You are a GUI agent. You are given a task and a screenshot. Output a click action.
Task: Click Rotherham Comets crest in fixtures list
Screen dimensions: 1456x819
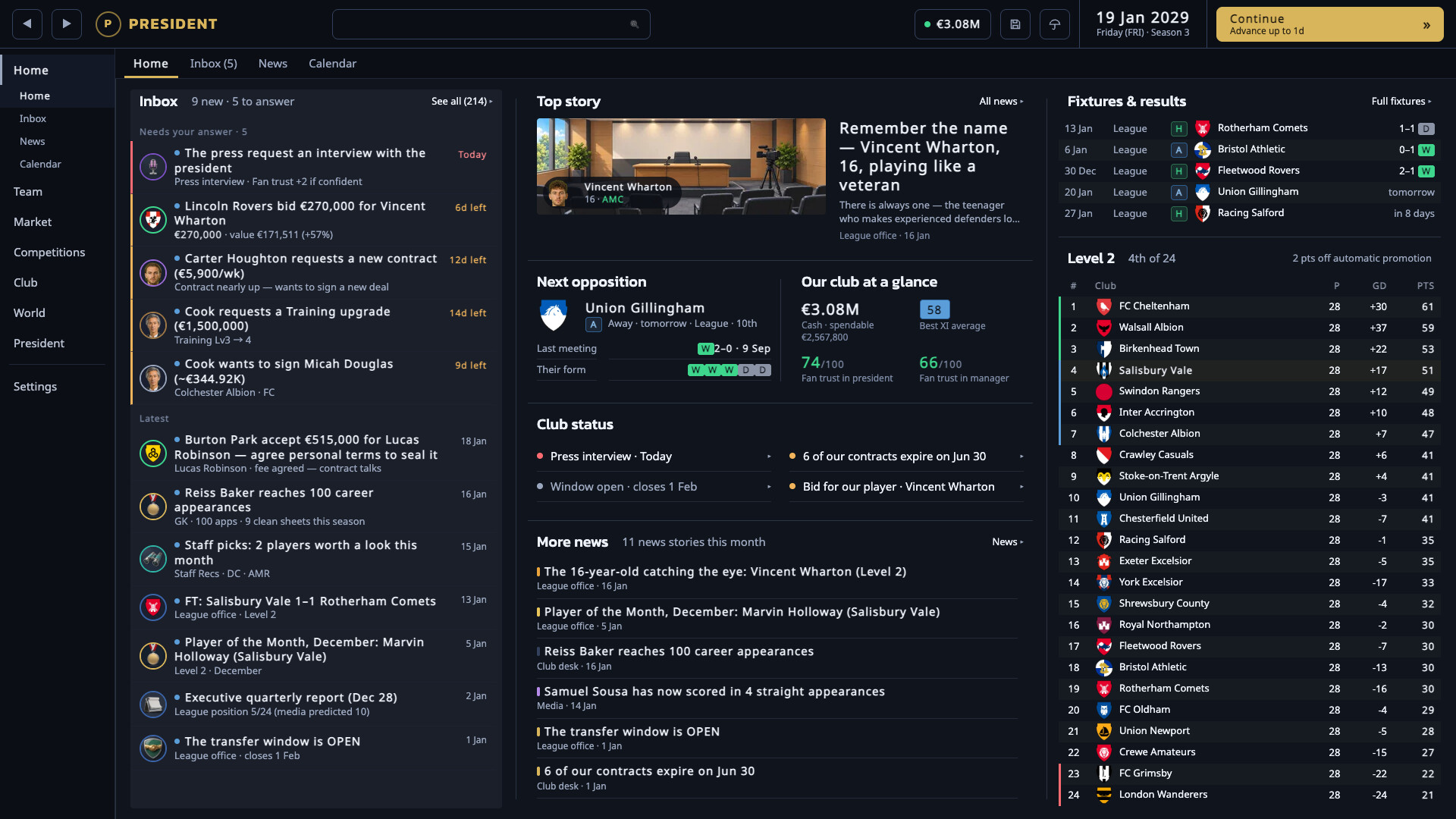click(1203, 128)
